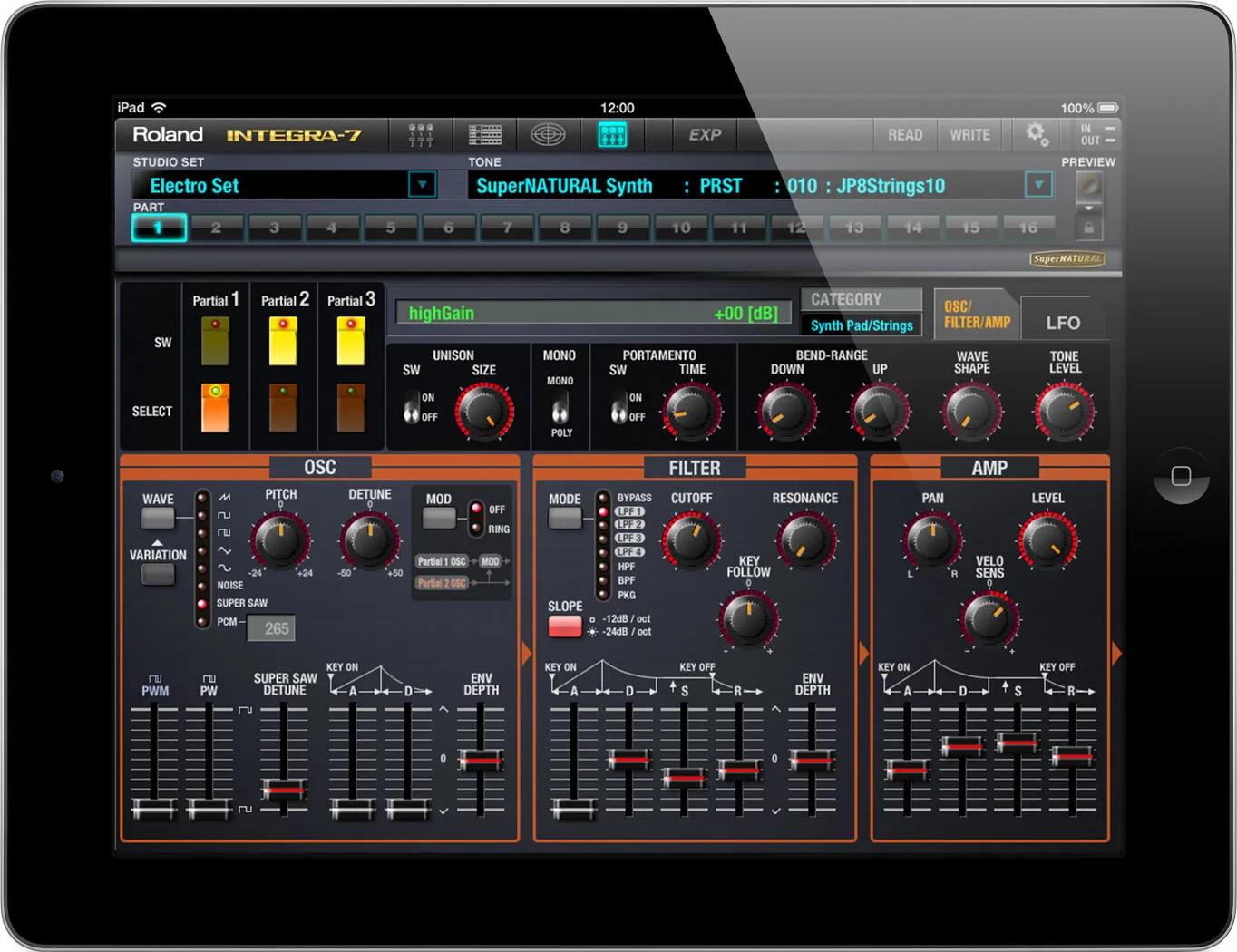Expand the Tone selection dropdown arrow
1237x952 pixels.
point(1038,185)
